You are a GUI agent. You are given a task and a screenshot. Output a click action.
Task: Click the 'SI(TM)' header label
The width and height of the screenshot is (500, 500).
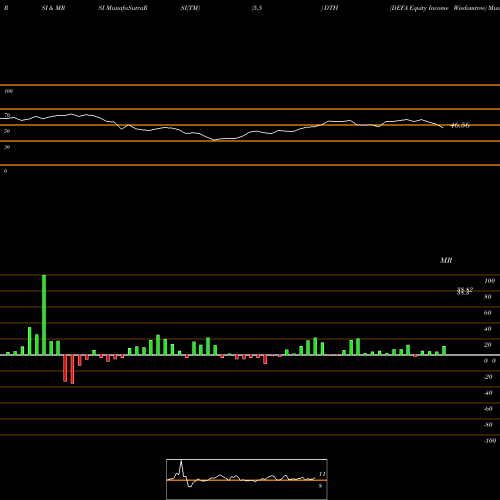pos(190,8)
